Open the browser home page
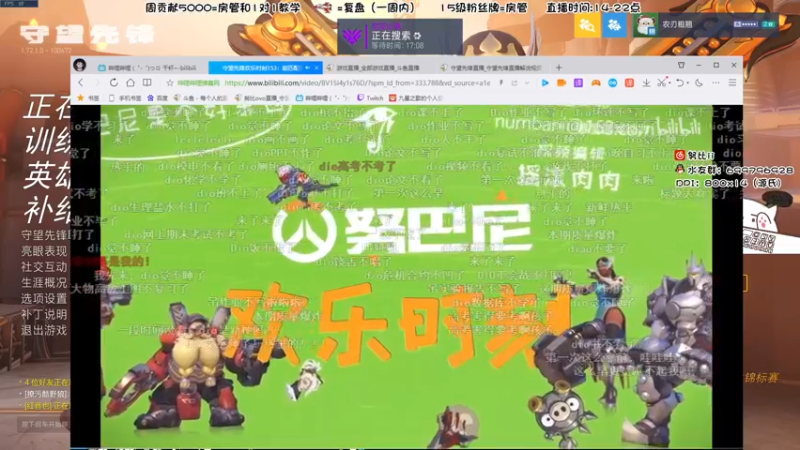 [x=131, y=83]
